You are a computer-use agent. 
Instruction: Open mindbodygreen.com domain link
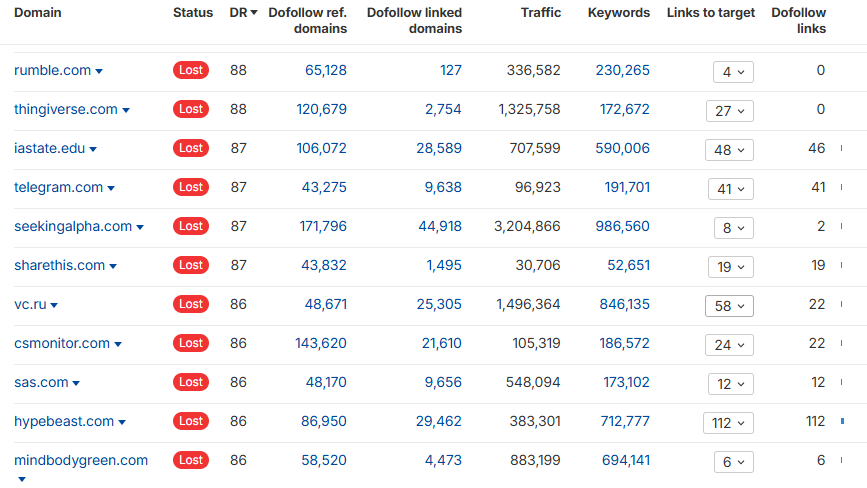click(81, 460)
